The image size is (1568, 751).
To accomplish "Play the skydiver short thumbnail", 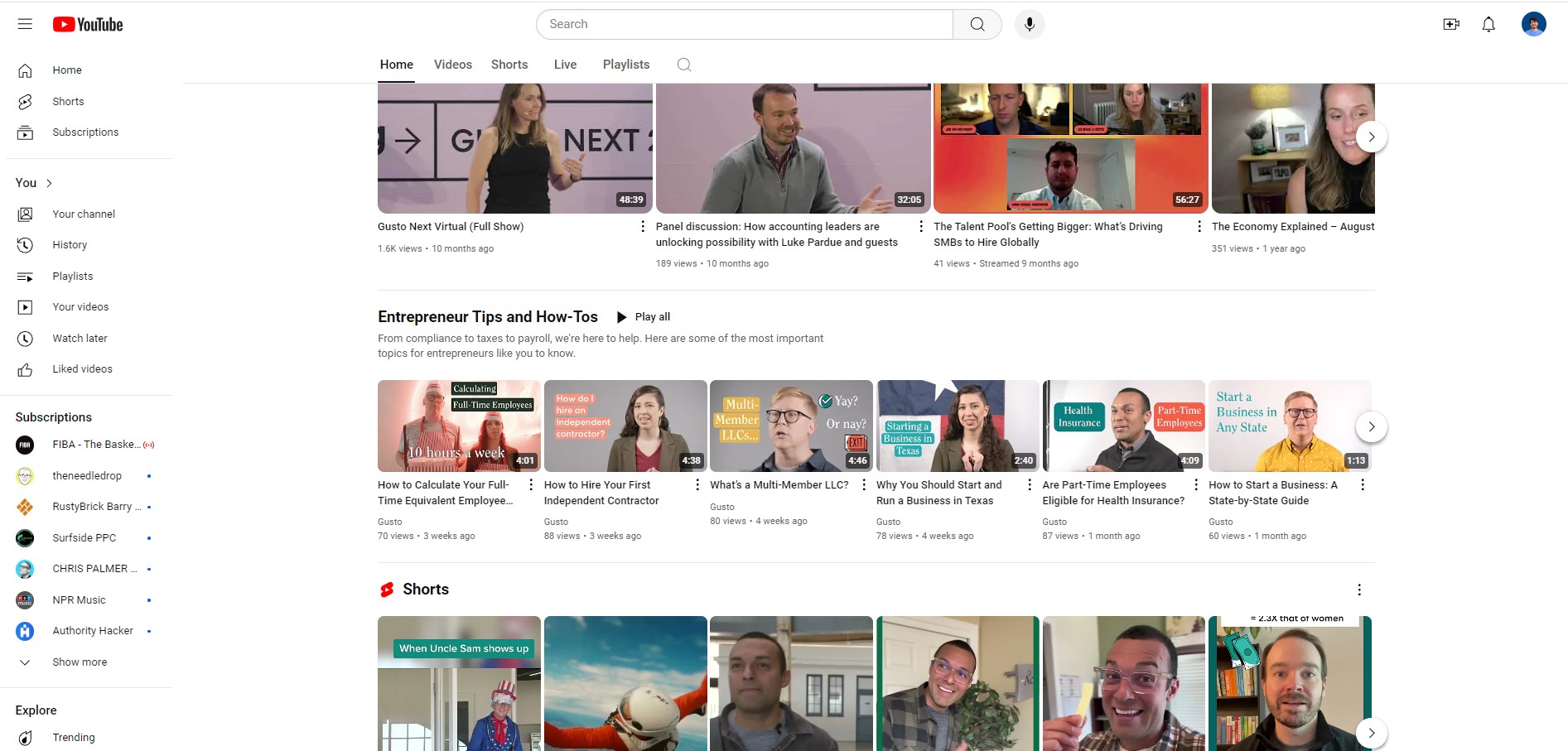I will pos(625,683).
